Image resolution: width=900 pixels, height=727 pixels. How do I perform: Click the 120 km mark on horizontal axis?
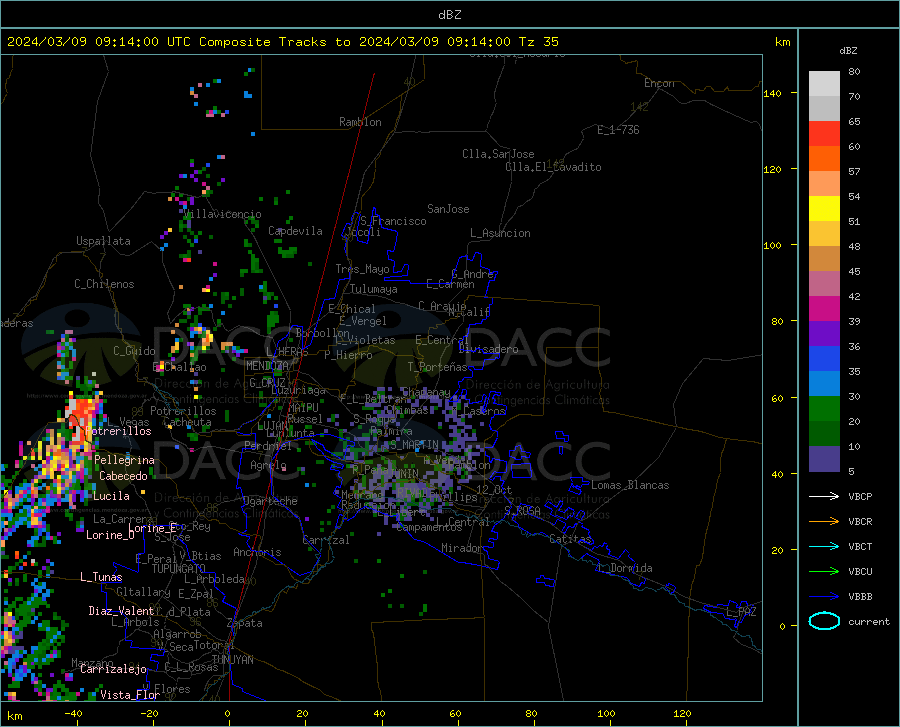point(682,713)
